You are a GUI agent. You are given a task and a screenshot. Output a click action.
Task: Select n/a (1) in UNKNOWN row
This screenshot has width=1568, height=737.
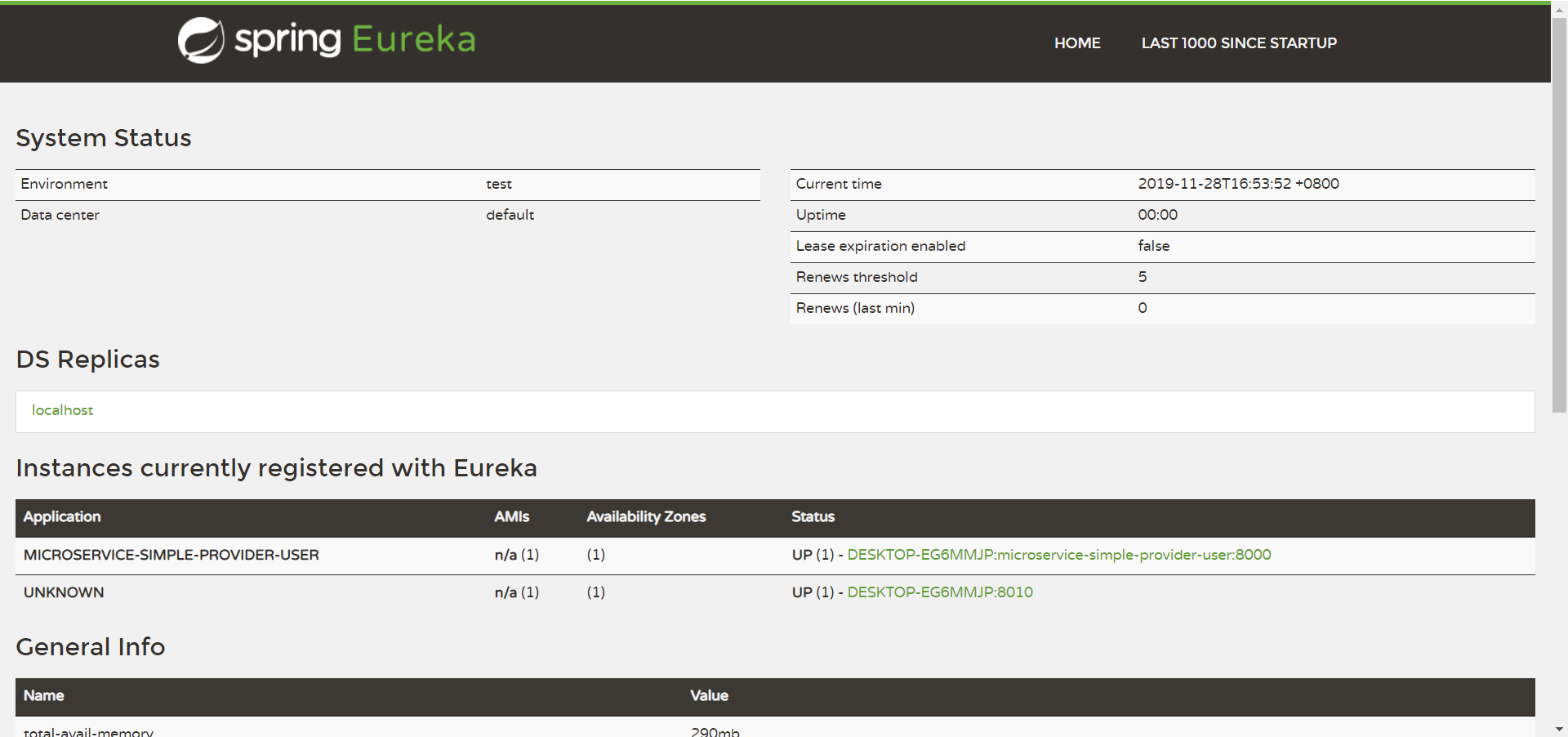tap(517, 592)
